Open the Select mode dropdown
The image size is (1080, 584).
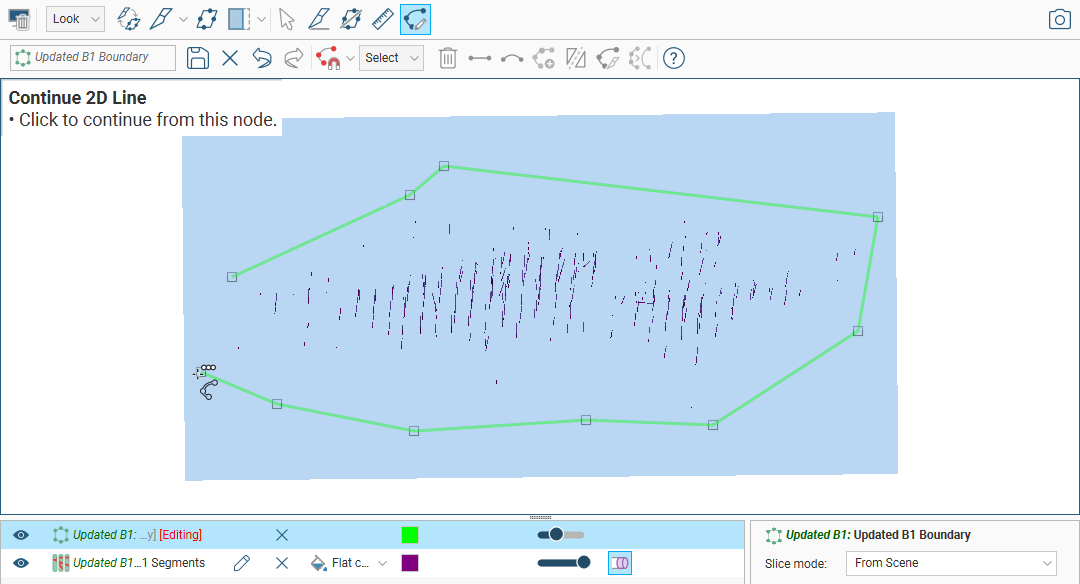coord(391,58)
